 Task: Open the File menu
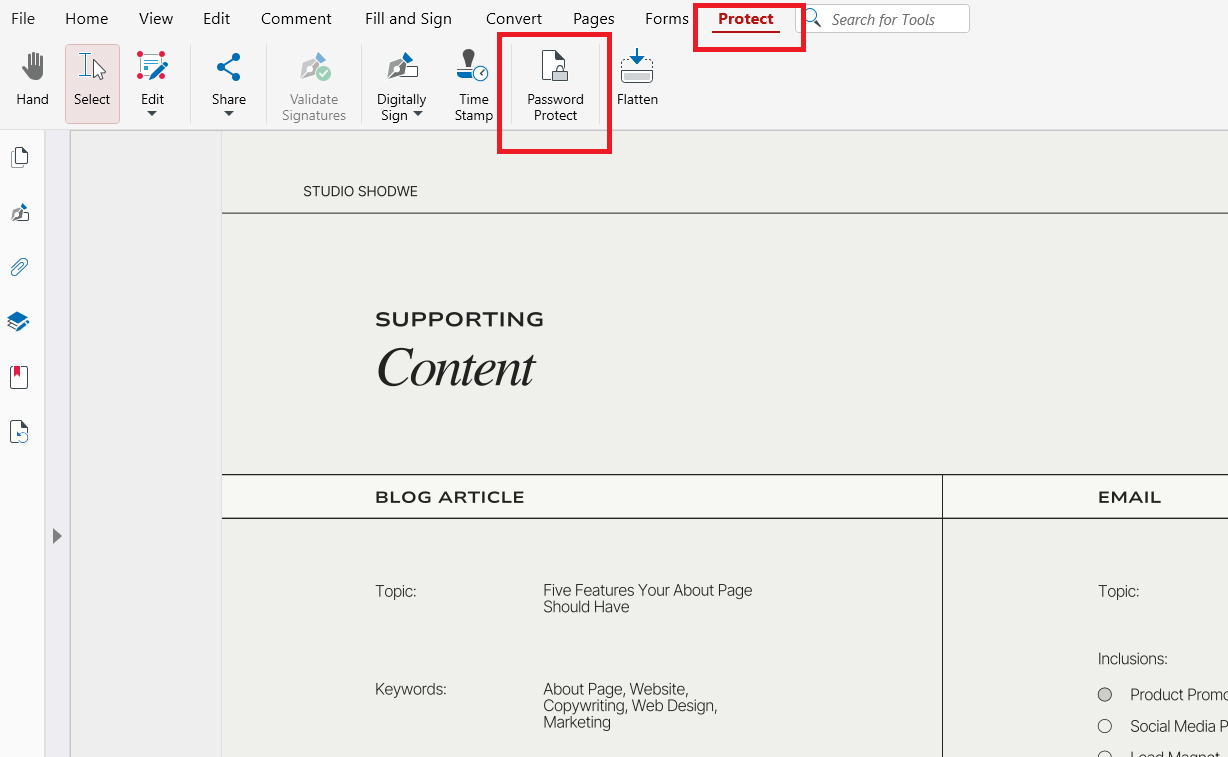pyautogui.click(x=23, y=19)
